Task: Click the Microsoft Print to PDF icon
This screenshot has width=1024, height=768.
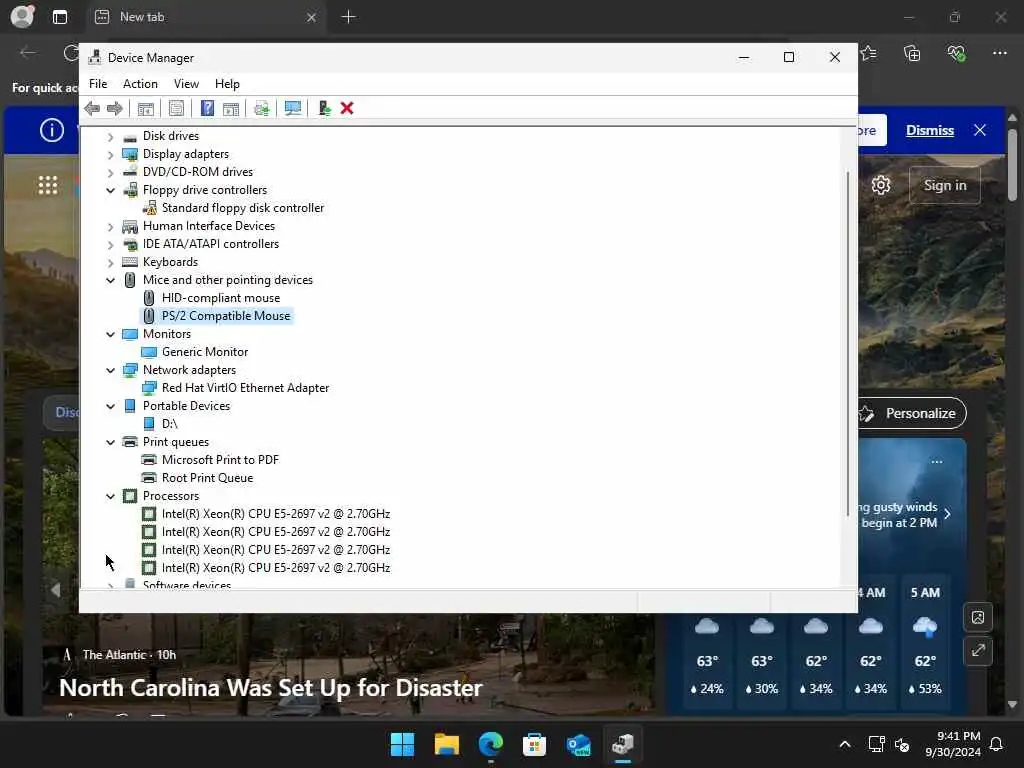Action: (x=149, y=460)
